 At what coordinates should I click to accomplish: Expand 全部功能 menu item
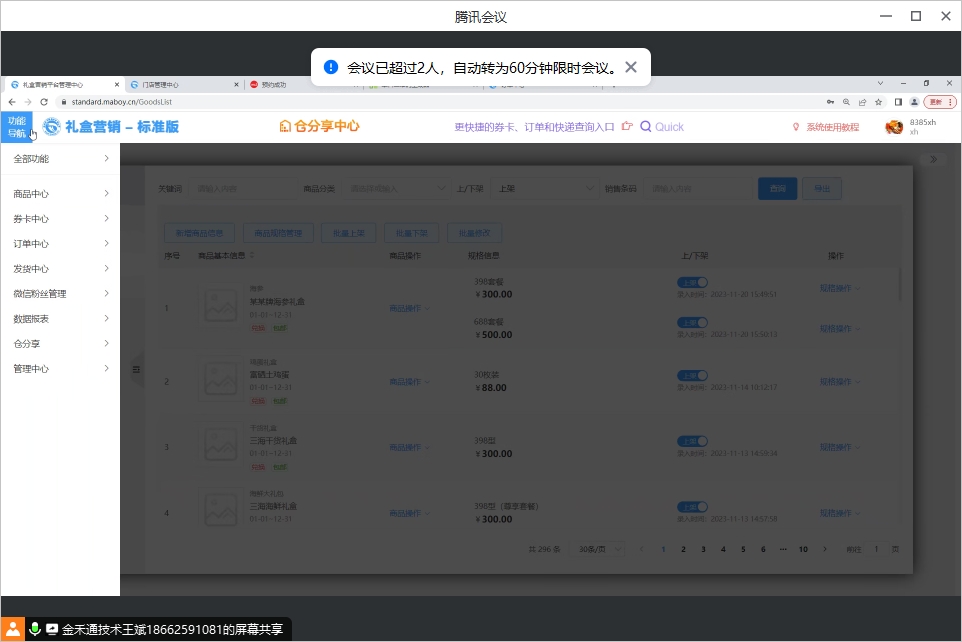tap(60, 159)
